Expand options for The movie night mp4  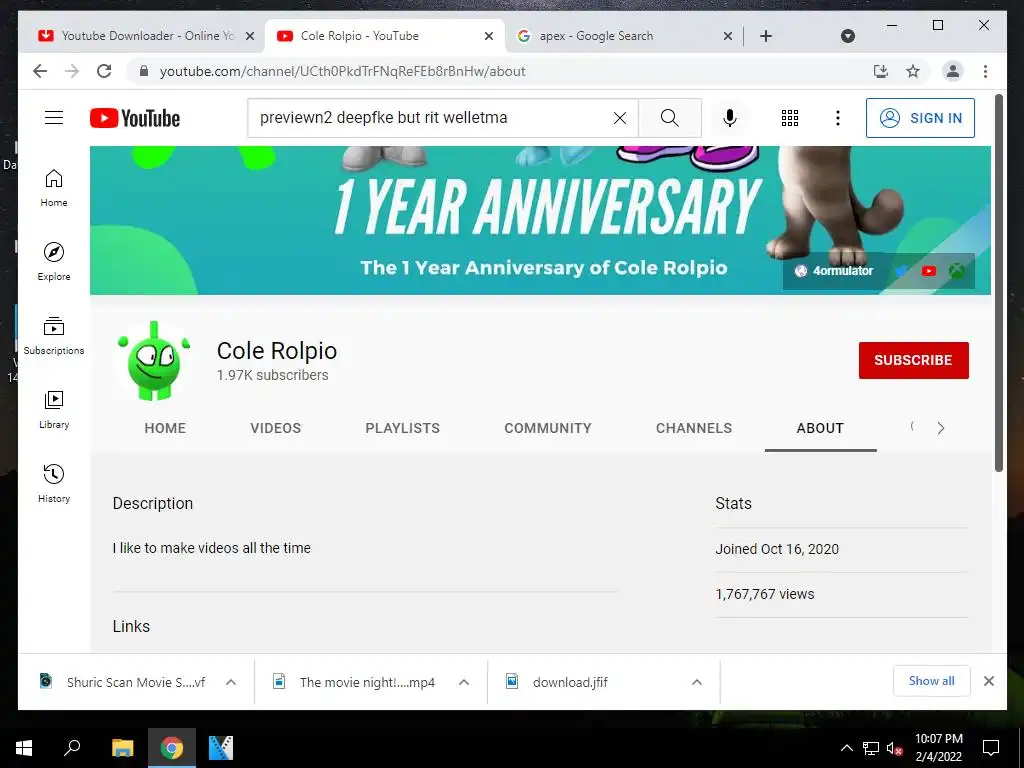(x=464, y=682)
